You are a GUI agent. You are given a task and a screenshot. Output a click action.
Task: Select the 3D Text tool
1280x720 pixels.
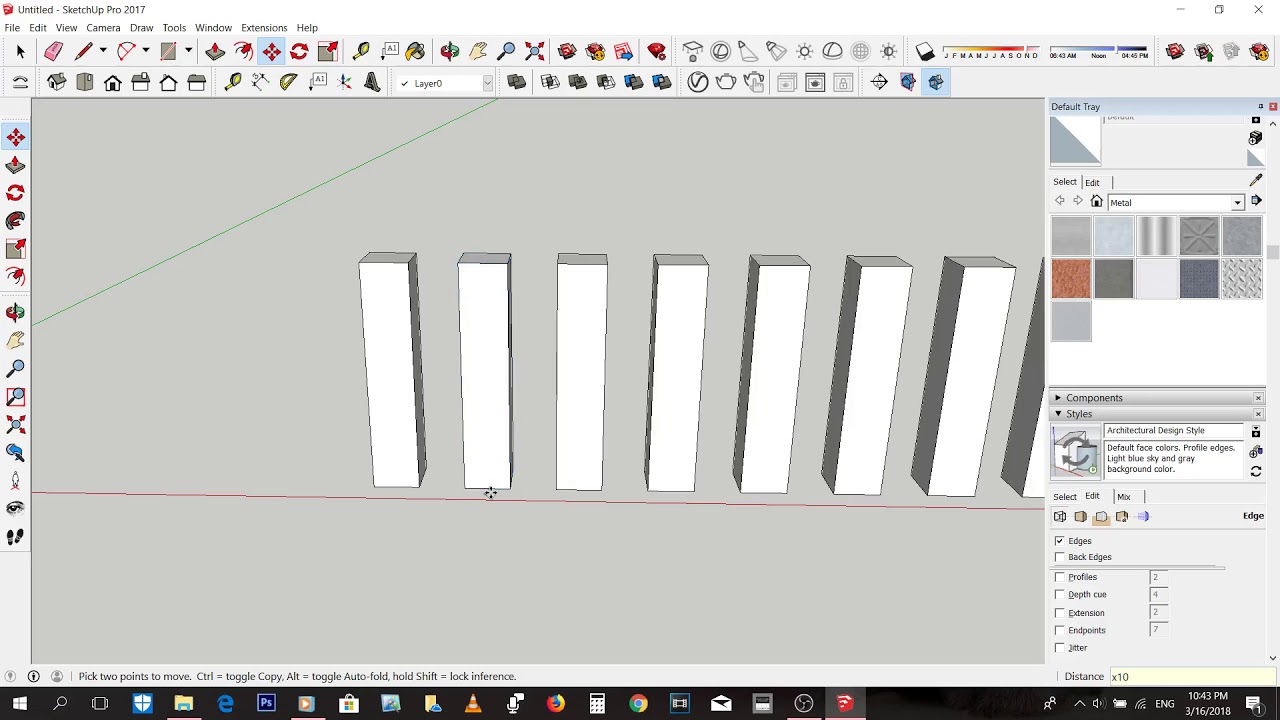coord(372,83)
